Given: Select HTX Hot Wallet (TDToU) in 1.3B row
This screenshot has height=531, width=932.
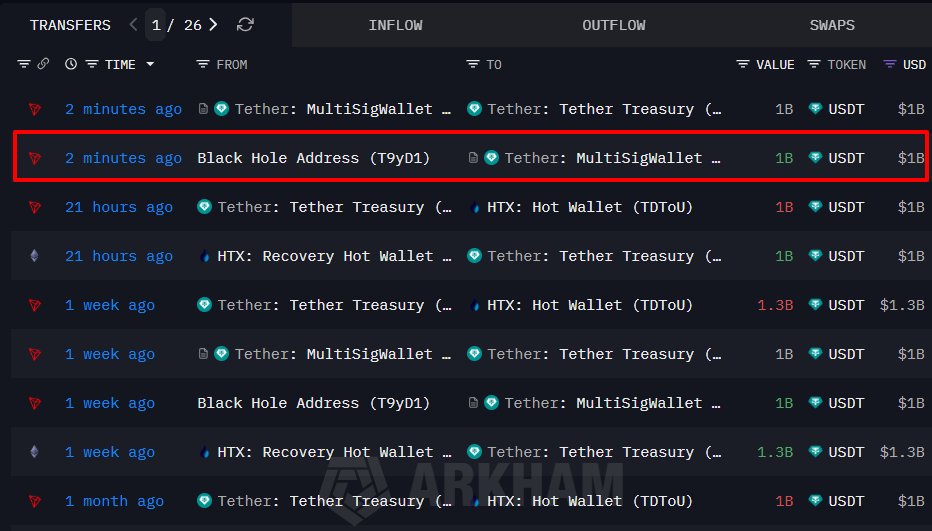Looking at the screenshot, I should point(590,305).
